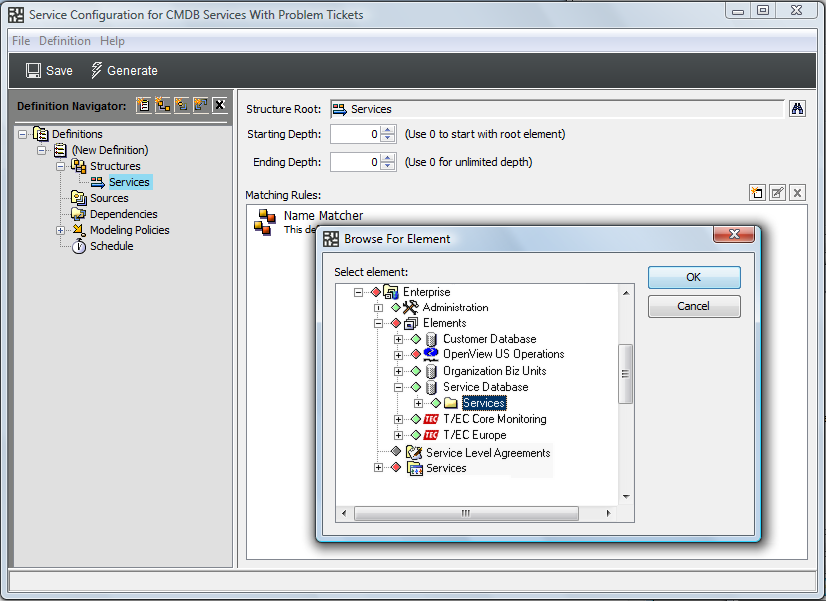Open the File menu
Image resolution: width=826 pixels, height=601 pixels.
click(x=21, y=41)
